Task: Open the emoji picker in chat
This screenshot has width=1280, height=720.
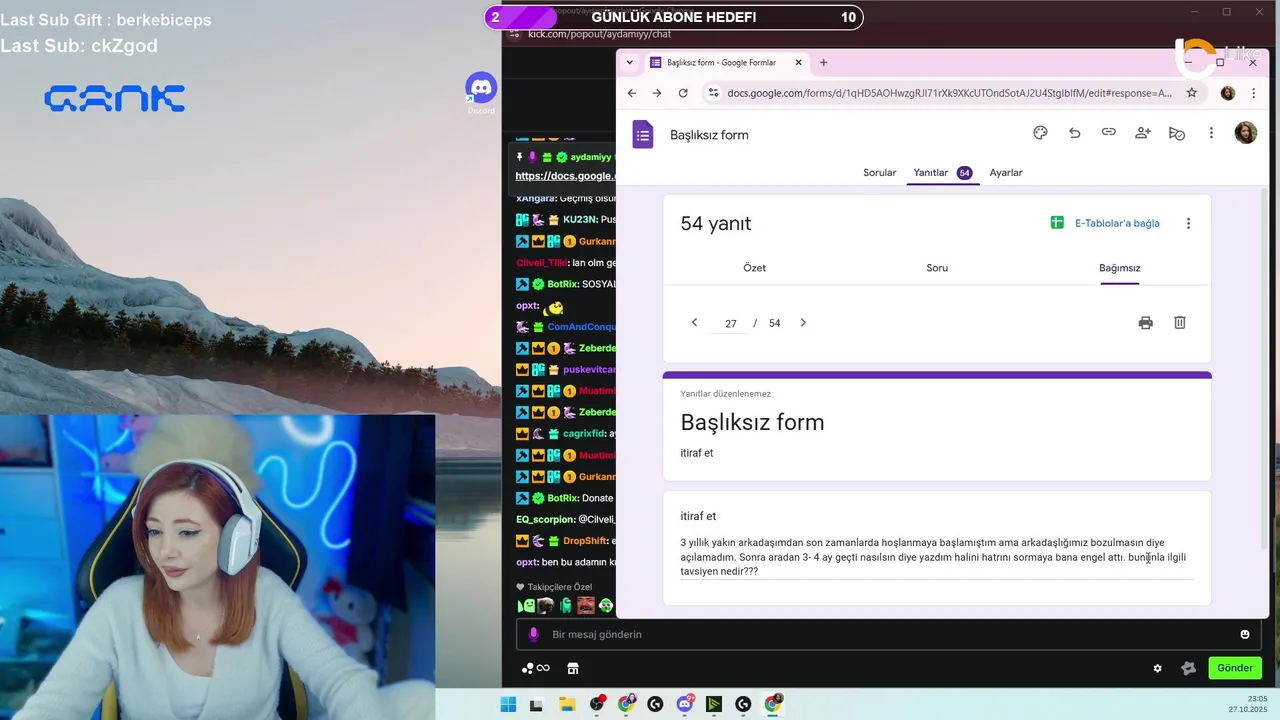Action: pyautogui.click(x=1245, y=634)
